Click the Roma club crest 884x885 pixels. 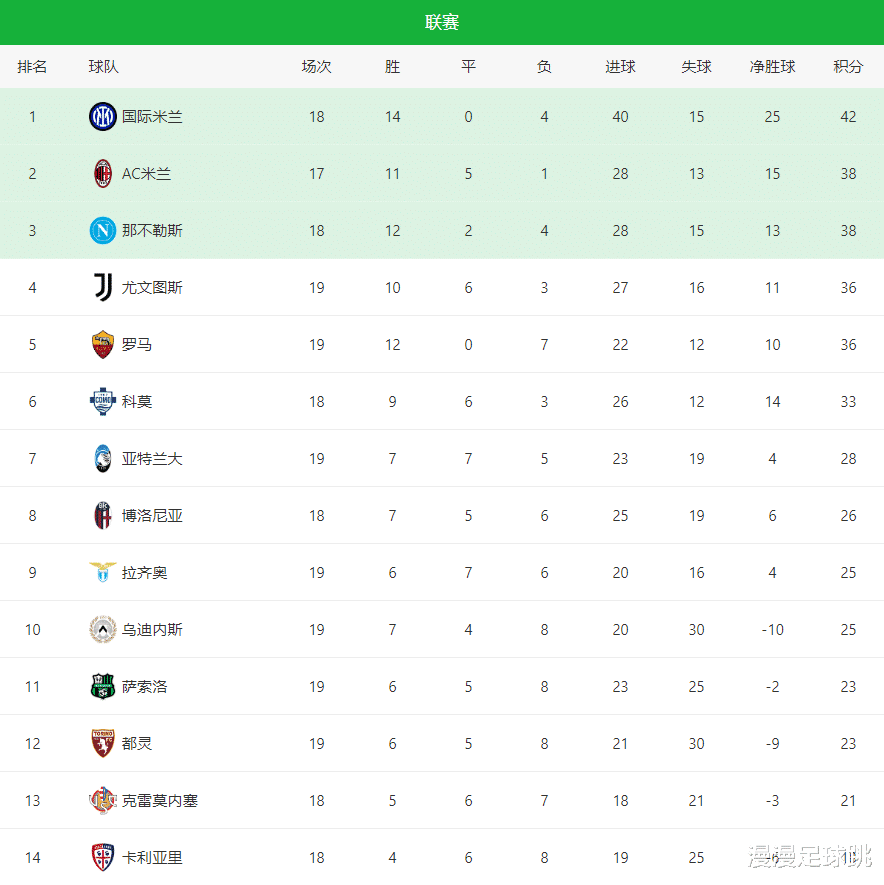tap(102, 345)
